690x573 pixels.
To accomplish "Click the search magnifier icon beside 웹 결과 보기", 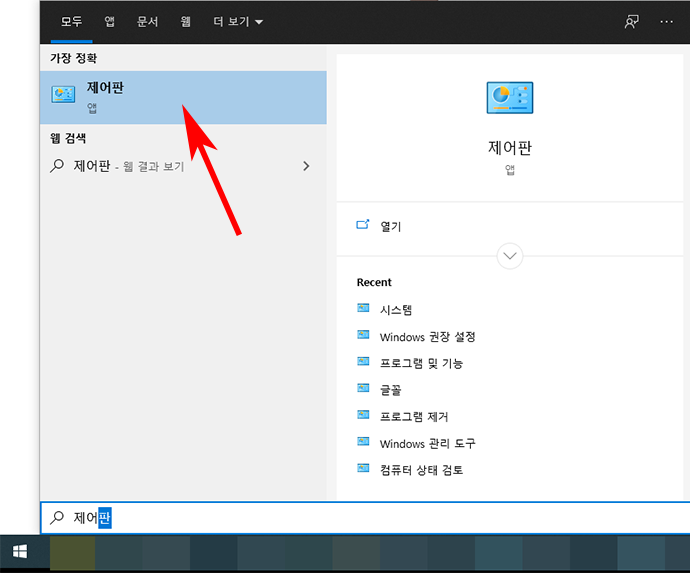I will pos(57,166).
